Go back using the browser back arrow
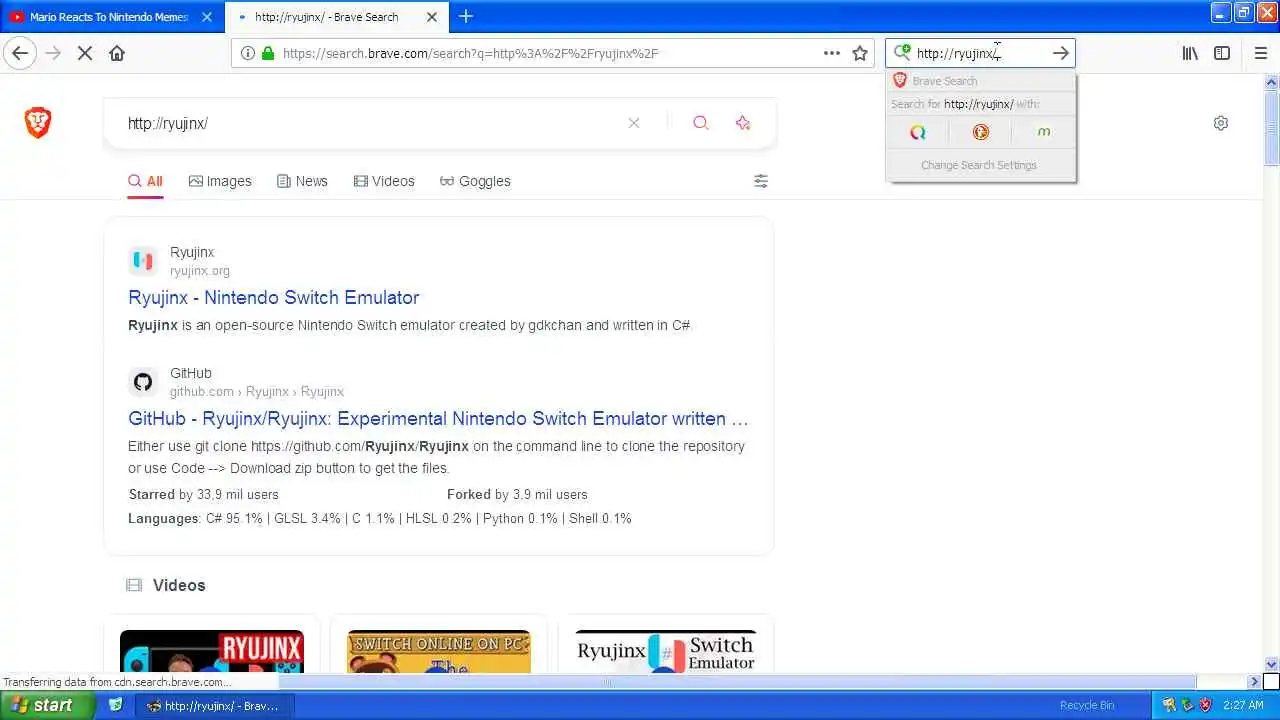This screenshot has height=720, width=1280. 20,53
